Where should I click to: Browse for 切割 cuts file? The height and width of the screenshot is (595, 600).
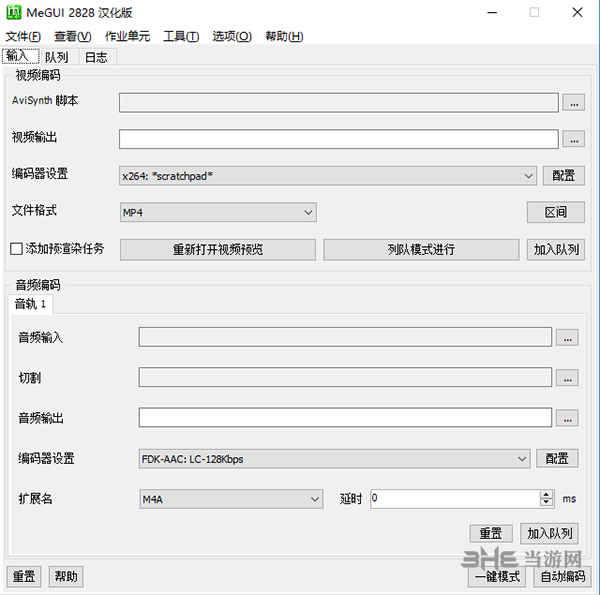click(567, 378)
